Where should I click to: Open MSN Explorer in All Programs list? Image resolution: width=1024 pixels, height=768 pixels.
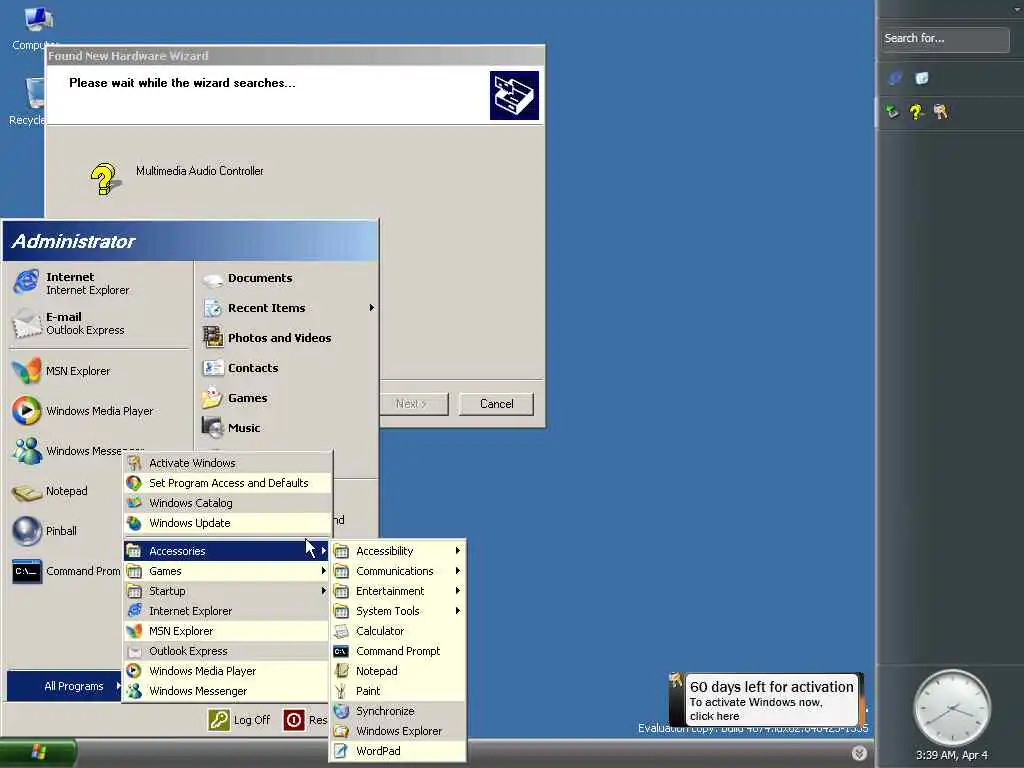[226, 631]
